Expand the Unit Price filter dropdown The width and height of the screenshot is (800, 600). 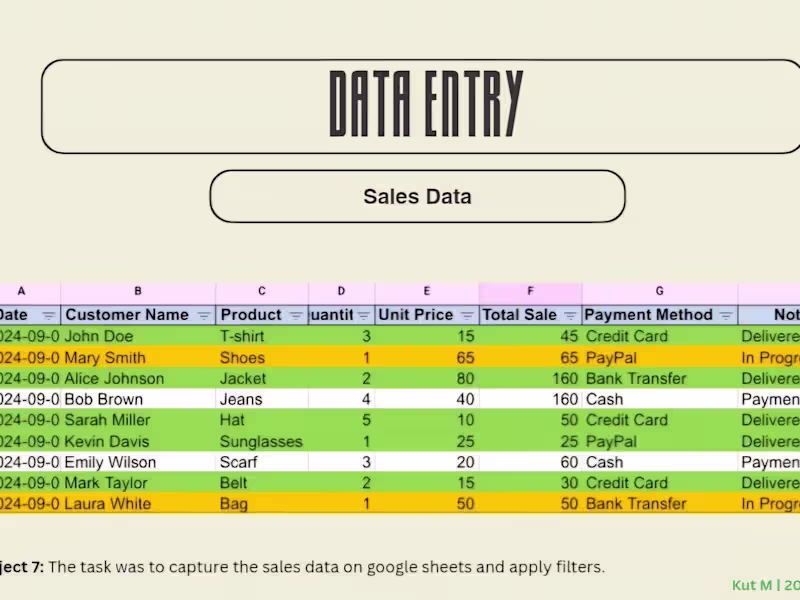pos(466,315)
